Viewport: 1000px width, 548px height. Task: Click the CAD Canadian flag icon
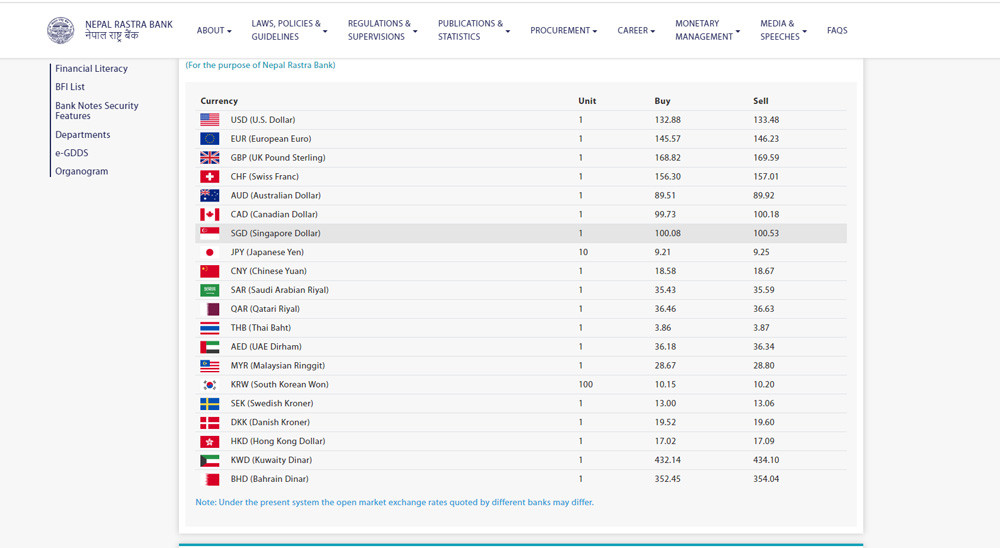tap(209, 214)
